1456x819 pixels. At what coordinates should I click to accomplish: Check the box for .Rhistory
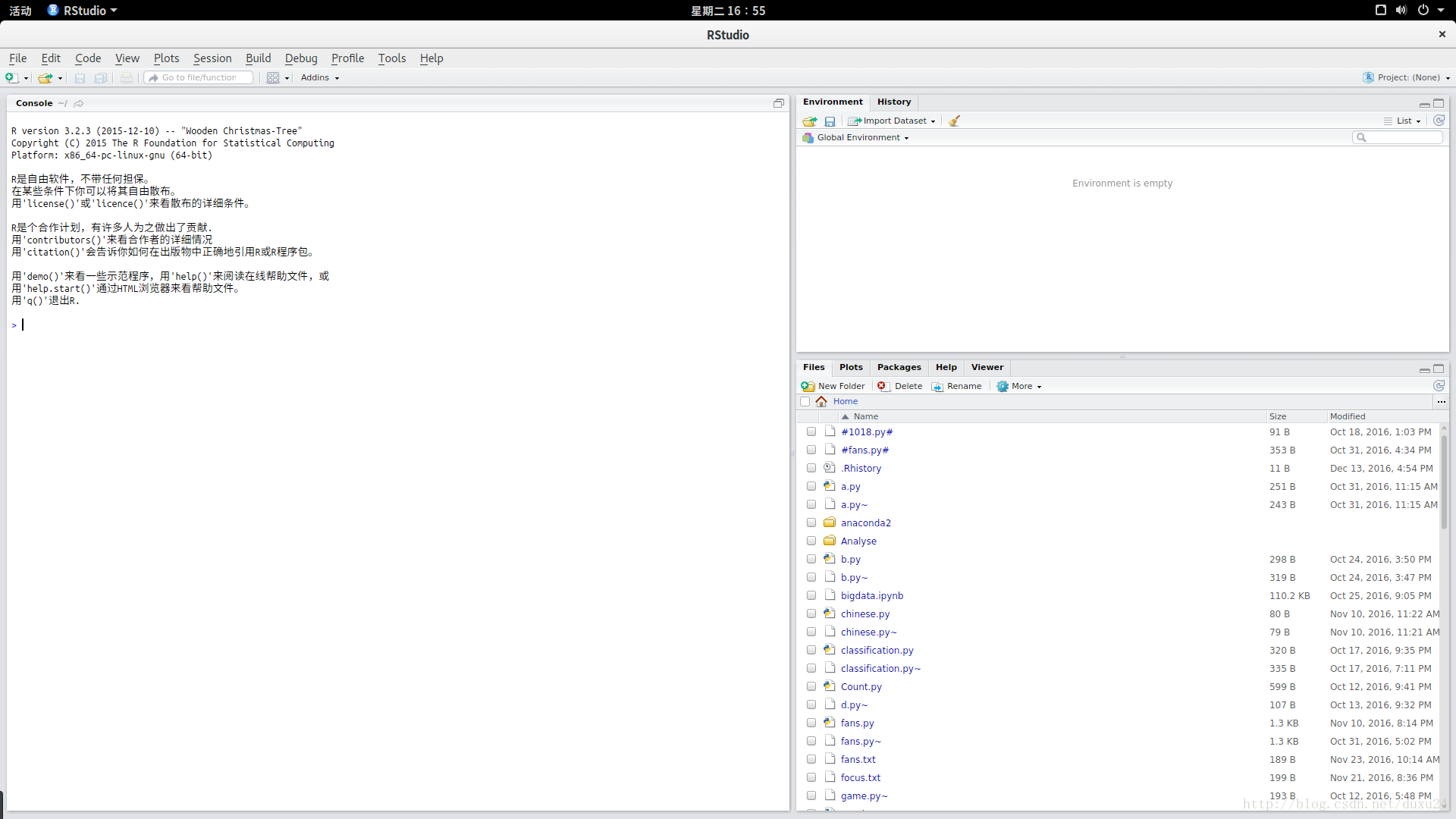coord(811,468)
